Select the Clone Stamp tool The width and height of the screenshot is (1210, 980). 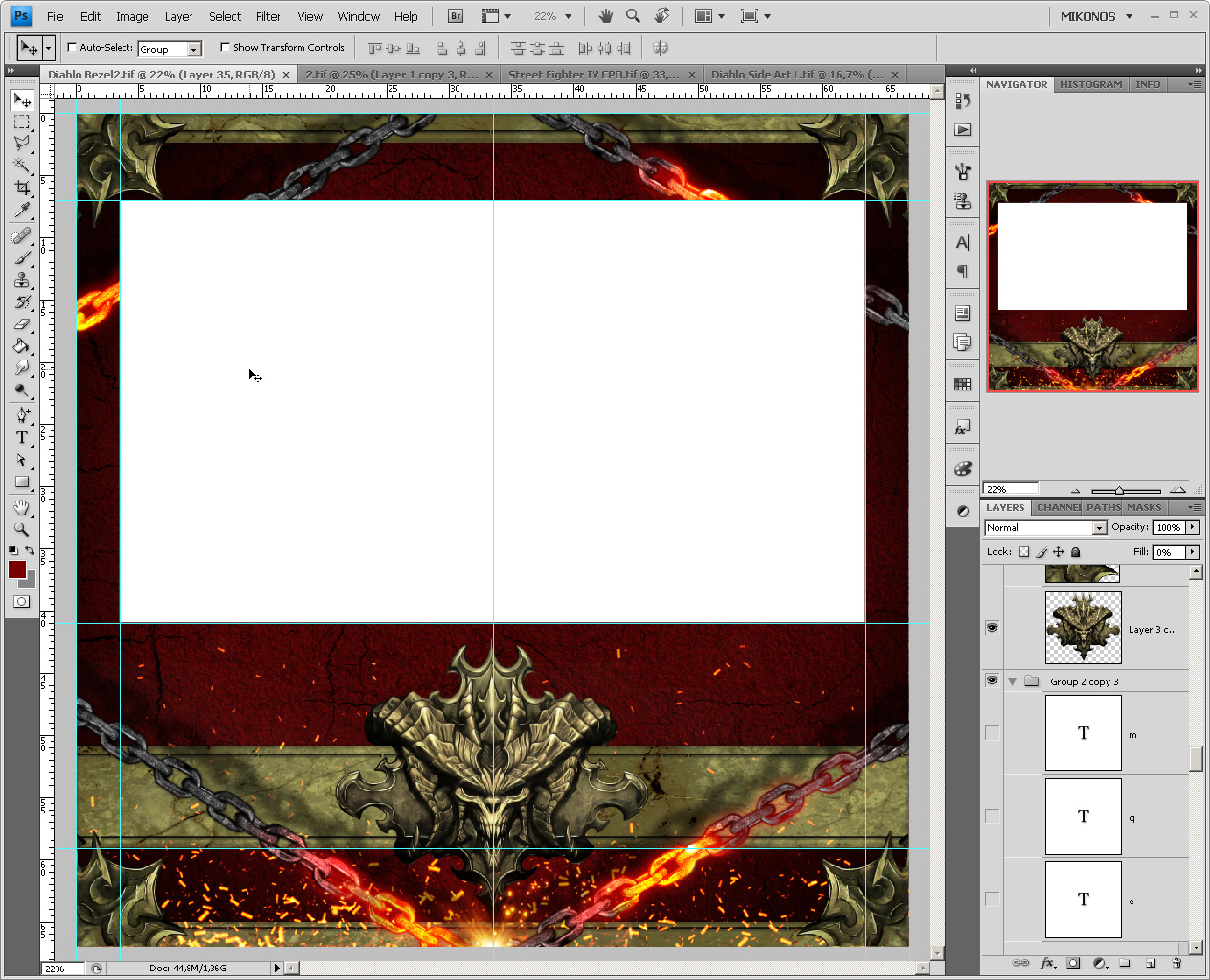click(x=21, y=279)
